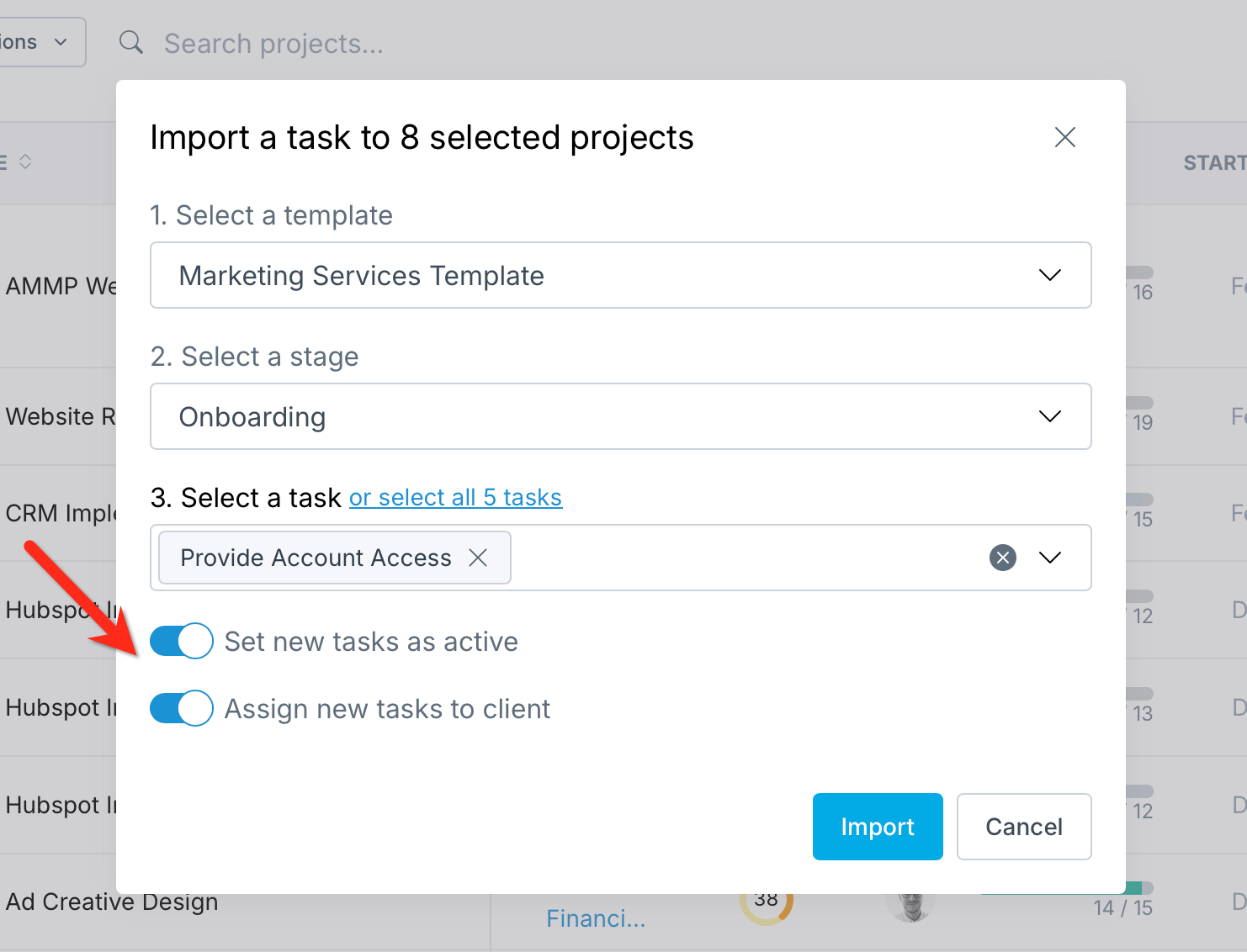Toggle Assign new tasks to client

pos(182,709)
